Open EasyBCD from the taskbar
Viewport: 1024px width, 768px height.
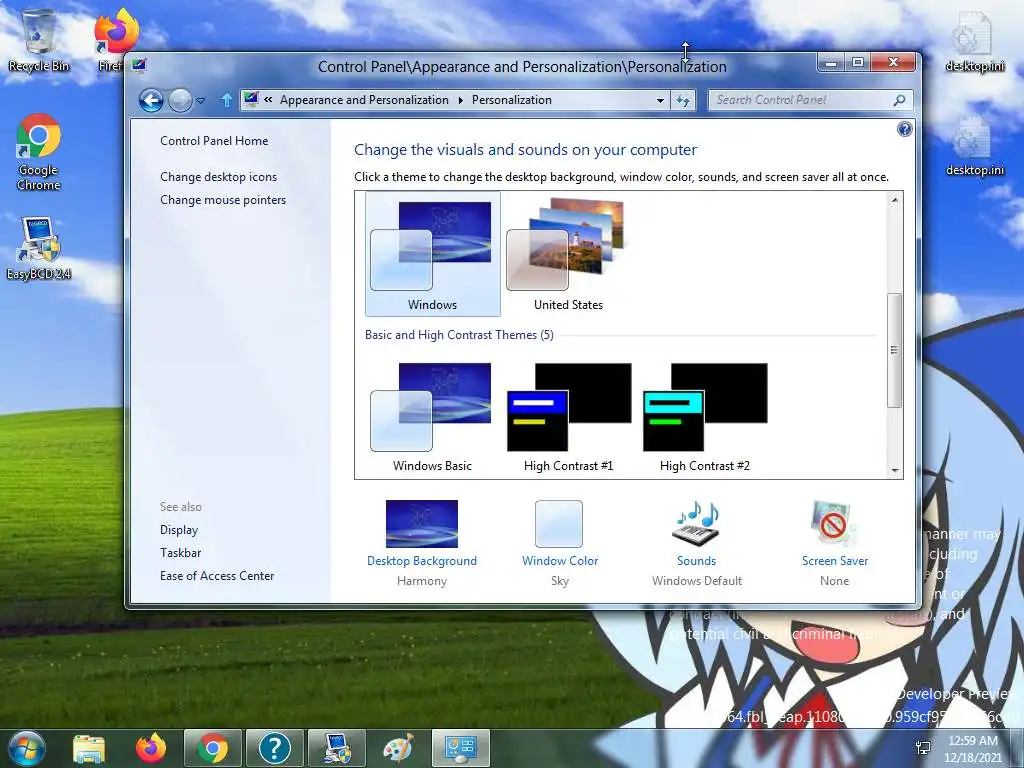(336, 748)
